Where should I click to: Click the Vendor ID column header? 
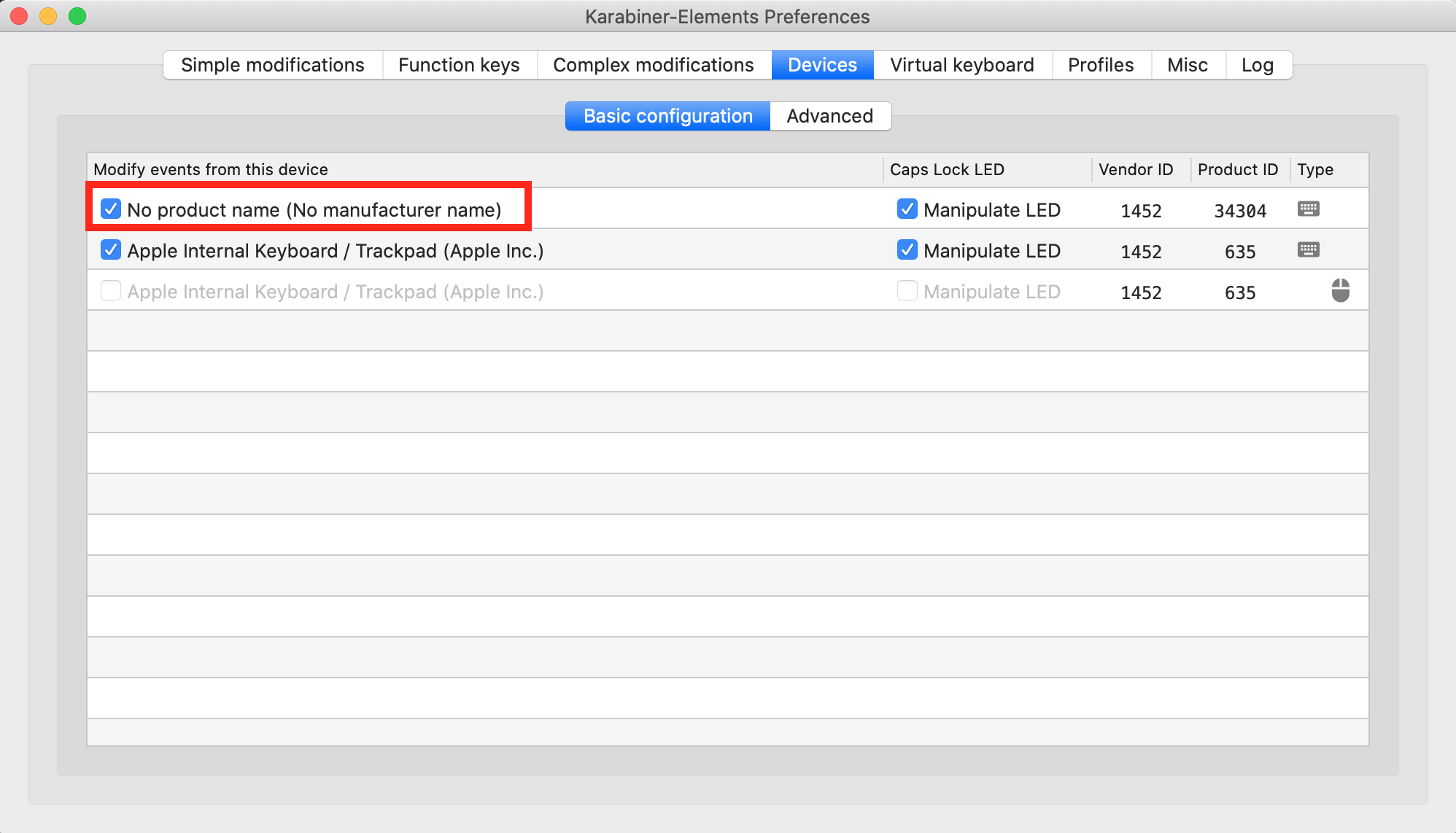coord(1141,169)
